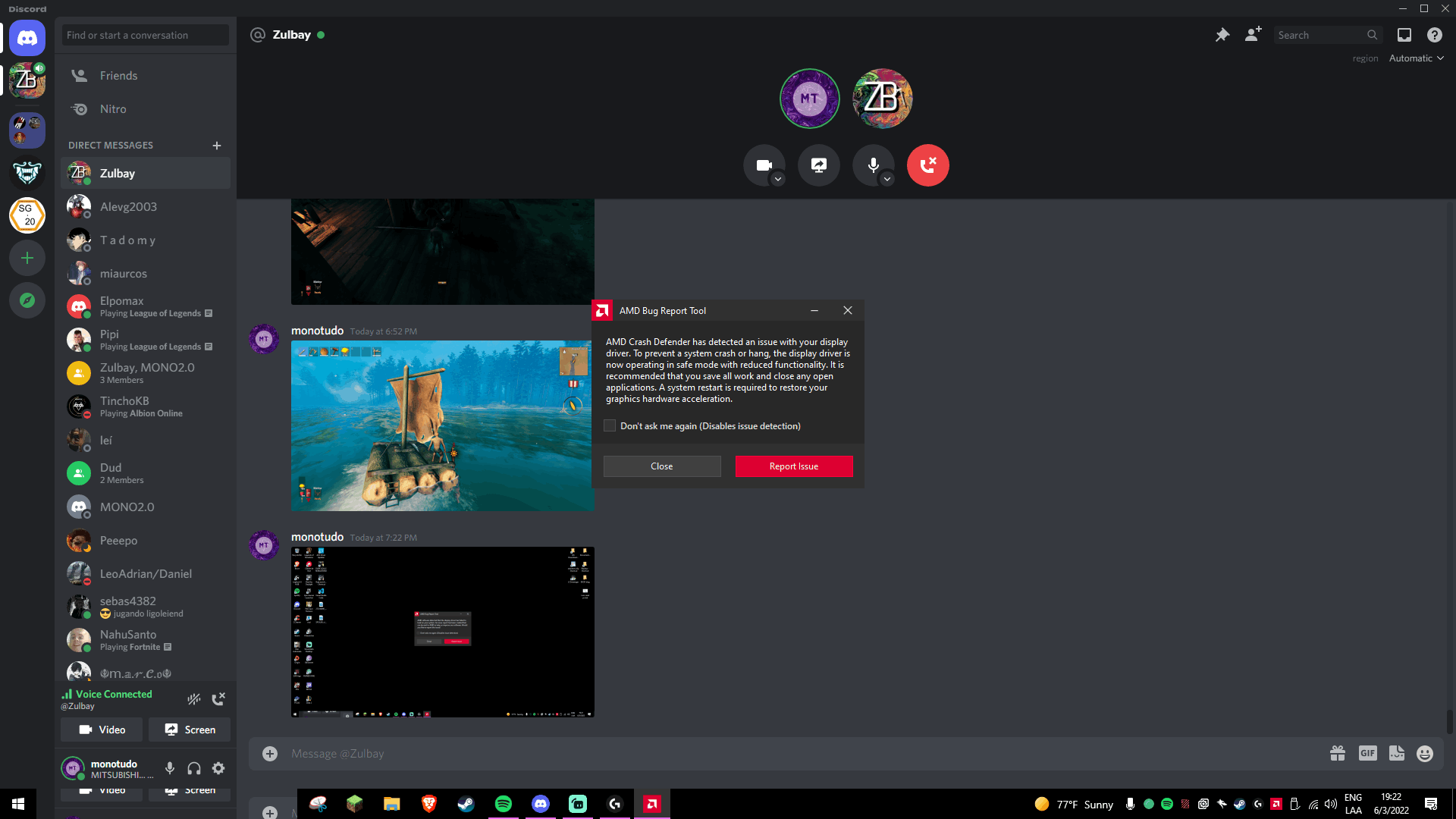Click the end call red button

(x=927, y=164)
